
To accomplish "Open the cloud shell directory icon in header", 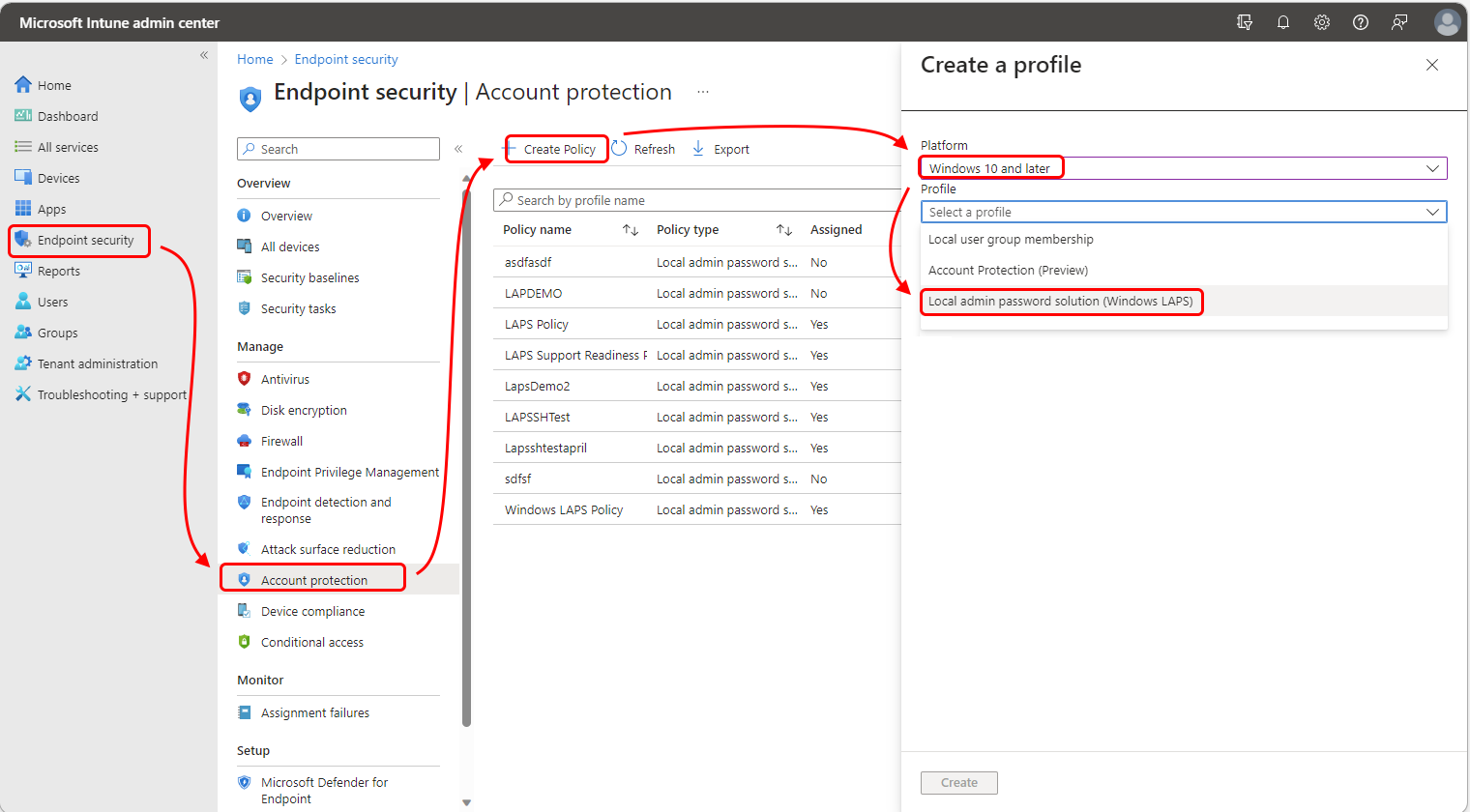I will [1245, 22].
